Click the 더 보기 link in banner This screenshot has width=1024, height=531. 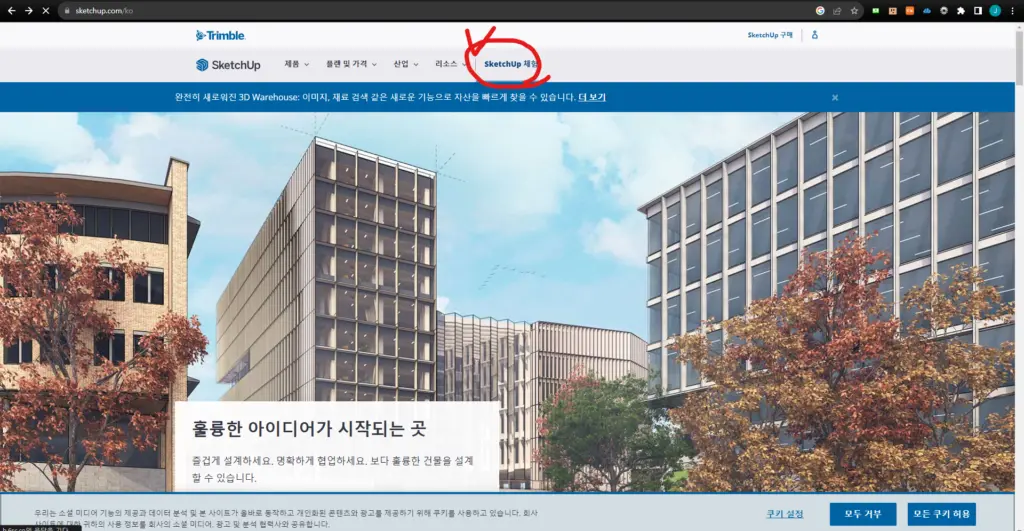pyautogui.click(x=592, y=97)
